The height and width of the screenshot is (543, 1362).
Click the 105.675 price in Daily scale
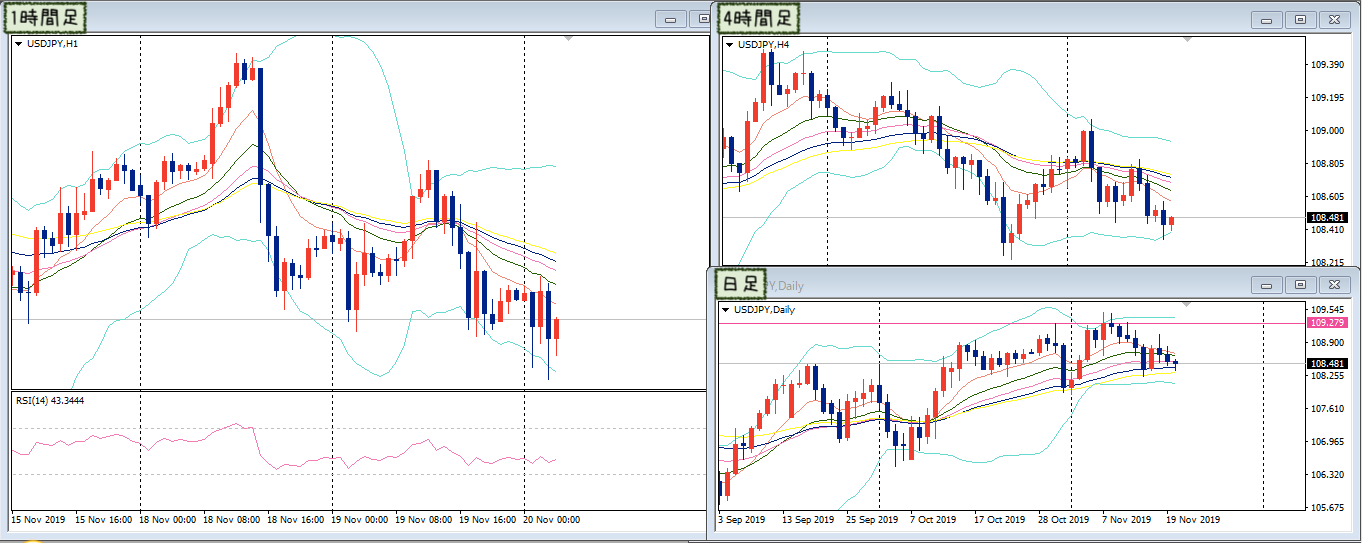tap(1326, 508)
